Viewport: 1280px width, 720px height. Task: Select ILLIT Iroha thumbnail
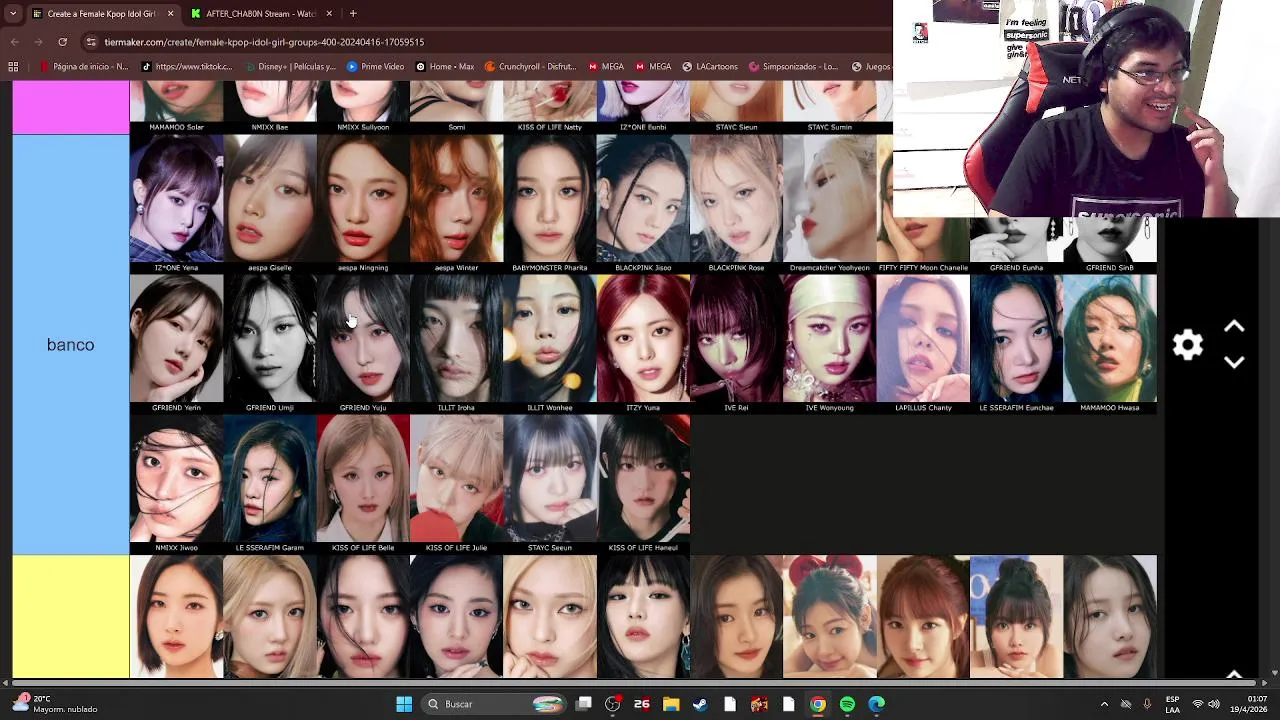pos(456,344)
